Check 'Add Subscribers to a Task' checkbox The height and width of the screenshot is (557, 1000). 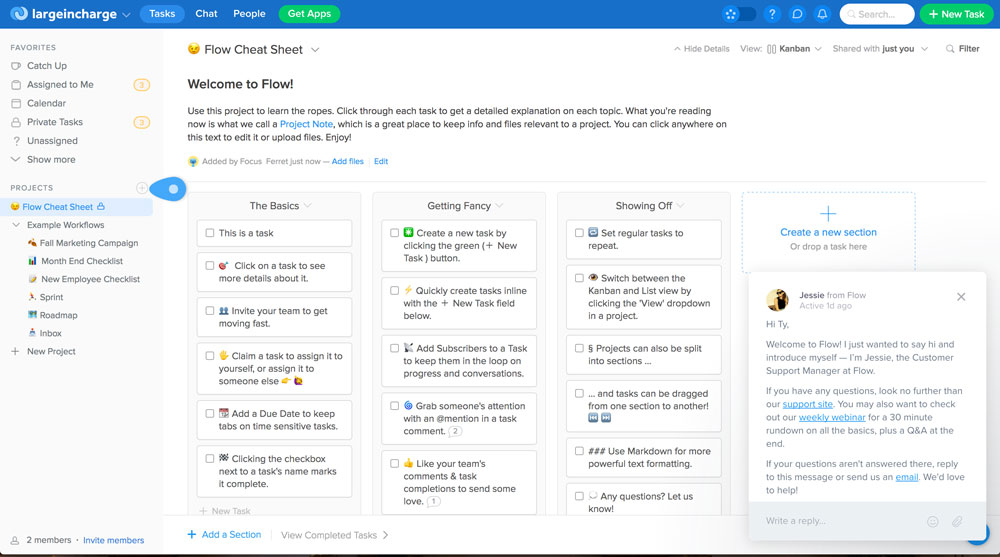395,348
